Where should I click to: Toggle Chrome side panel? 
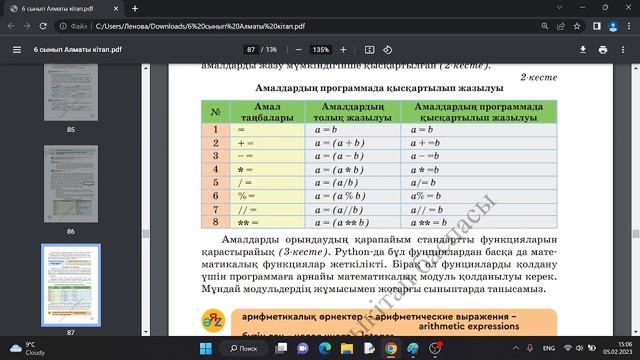tap(597, 26)
